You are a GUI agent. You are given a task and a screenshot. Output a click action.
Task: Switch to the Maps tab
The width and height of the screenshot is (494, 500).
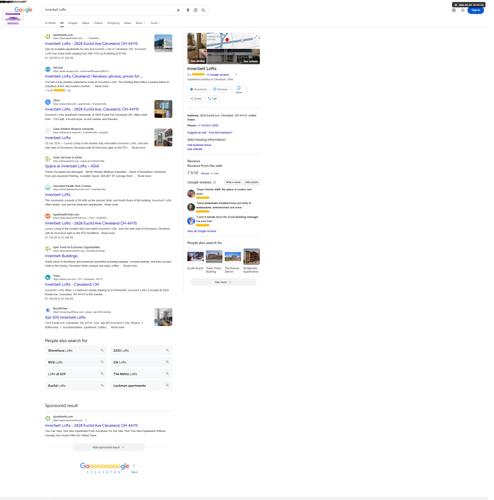coord(87,23)
